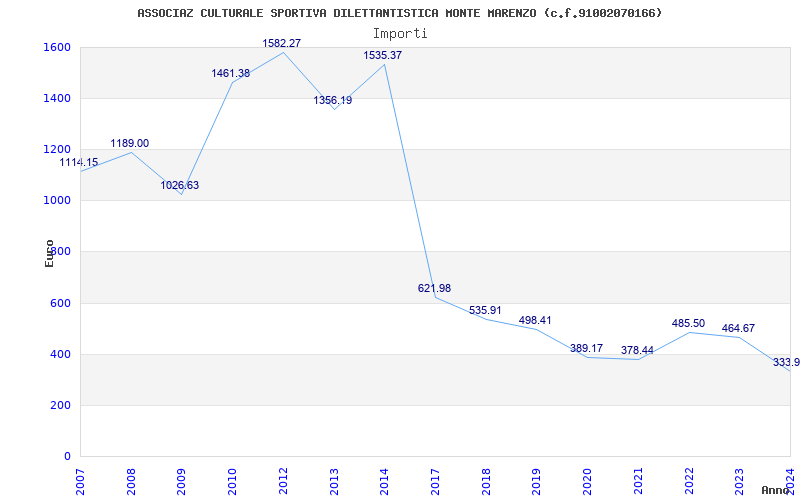Image resolution: width=800 pixels, height=500 pixels.
Task: Click the 1000 y-axis tick label
Action: 55,201
